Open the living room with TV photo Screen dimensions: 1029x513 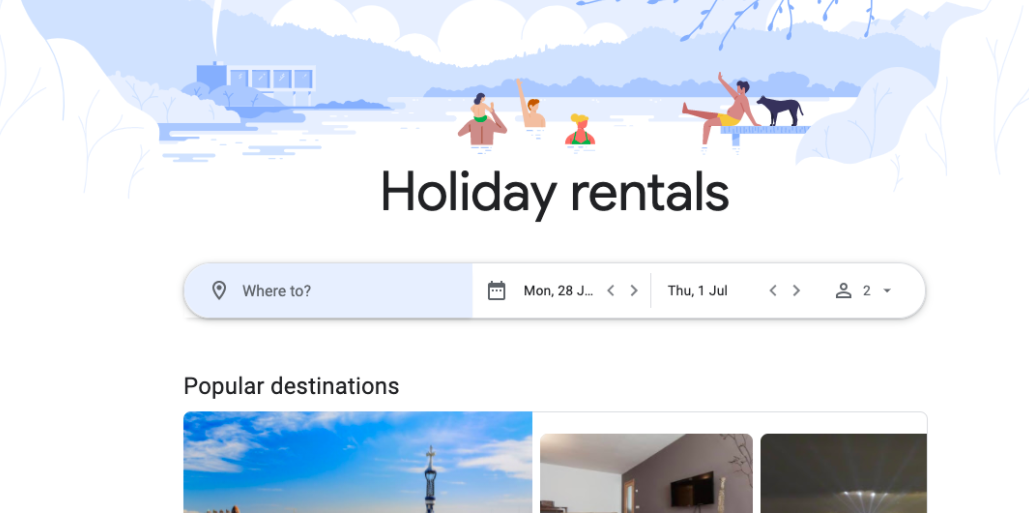pyautogui.click(x=646, y=474)
